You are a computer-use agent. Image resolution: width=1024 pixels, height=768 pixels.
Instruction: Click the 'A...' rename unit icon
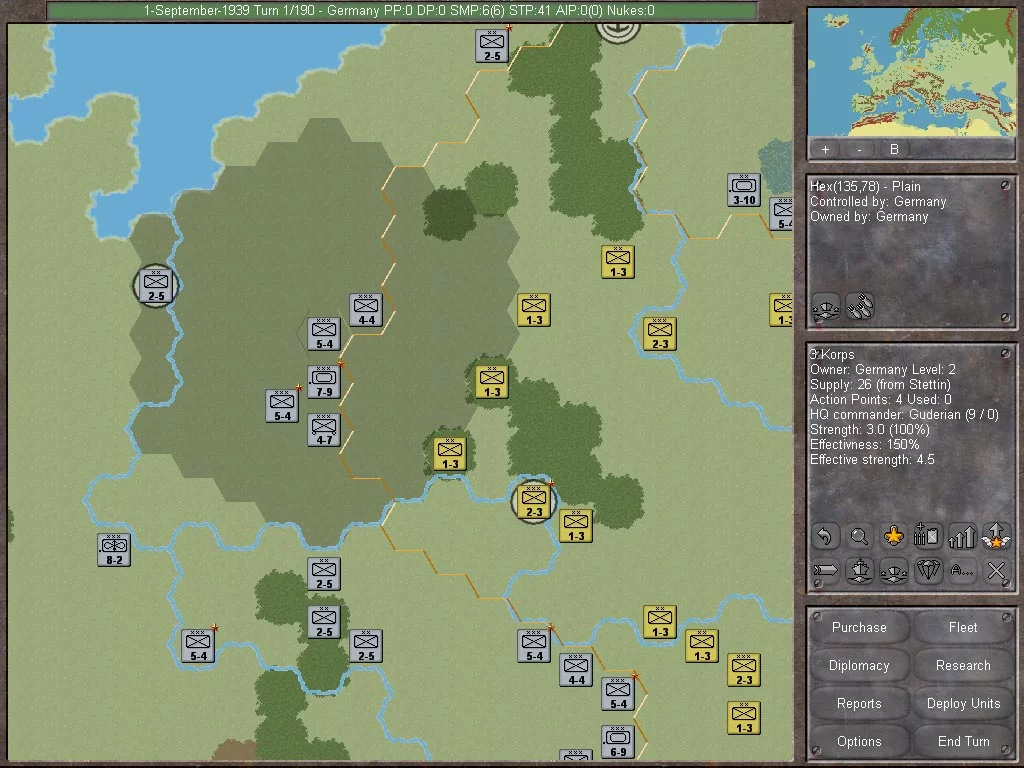pyautogui.click(x=962, y=570)
